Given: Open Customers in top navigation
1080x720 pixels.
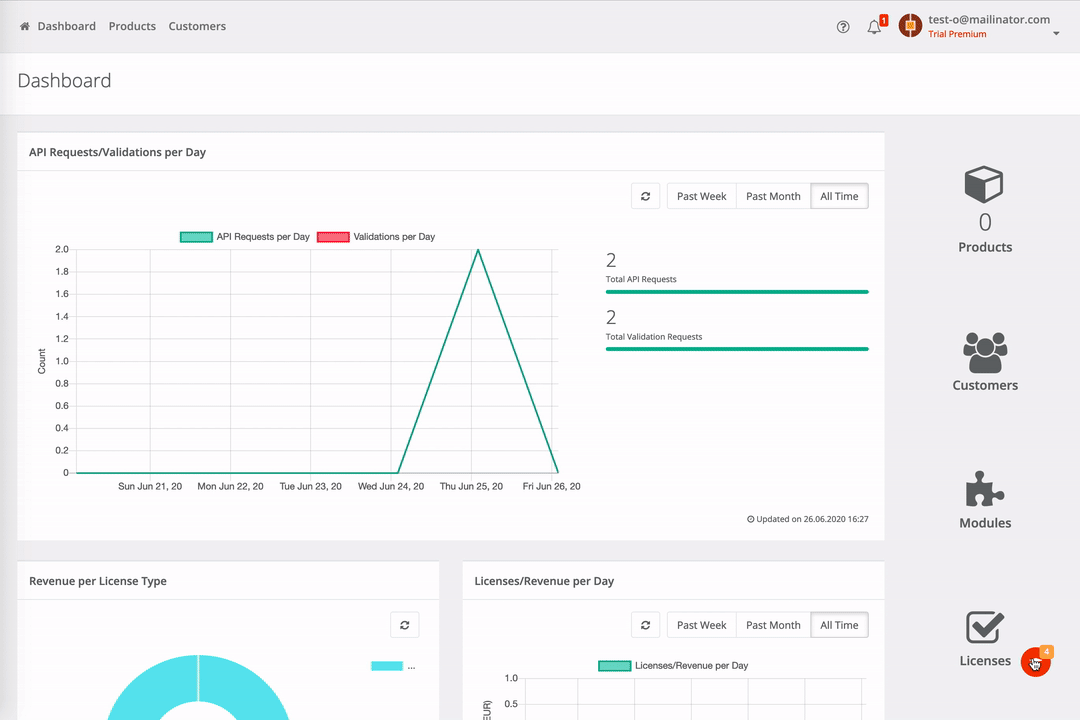Looking at the screenshot, I should click(197, 26).
